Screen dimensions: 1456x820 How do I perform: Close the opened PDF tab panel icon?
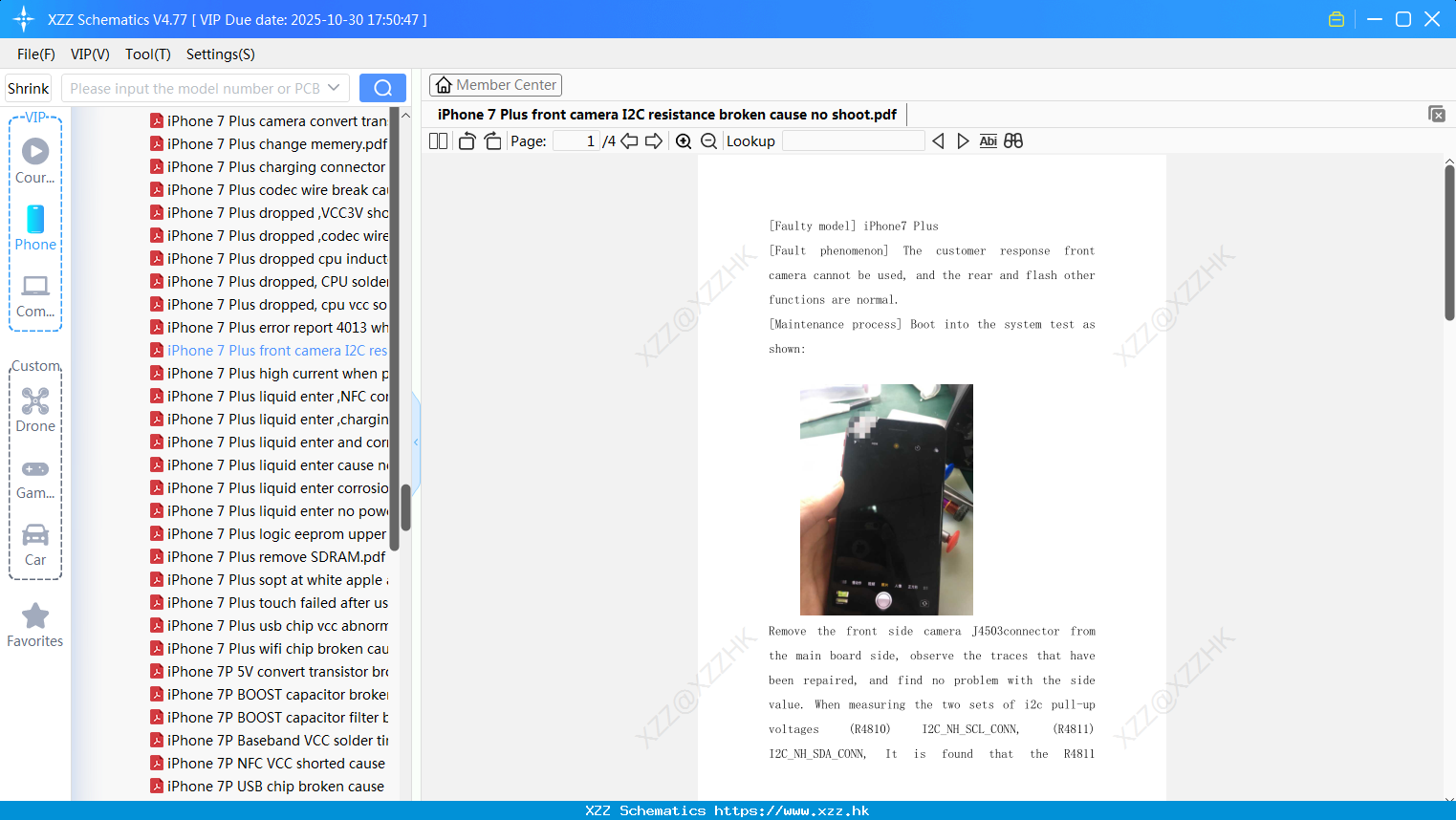(1437, 114)
